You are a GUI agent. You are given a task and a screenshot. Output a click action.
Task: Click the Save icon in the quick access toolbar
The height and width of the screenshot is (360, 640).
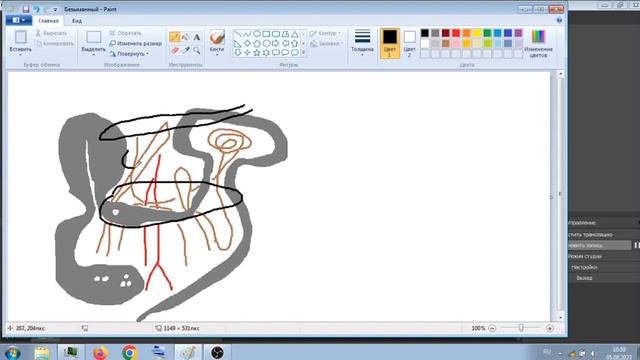[x=26, y=9]
